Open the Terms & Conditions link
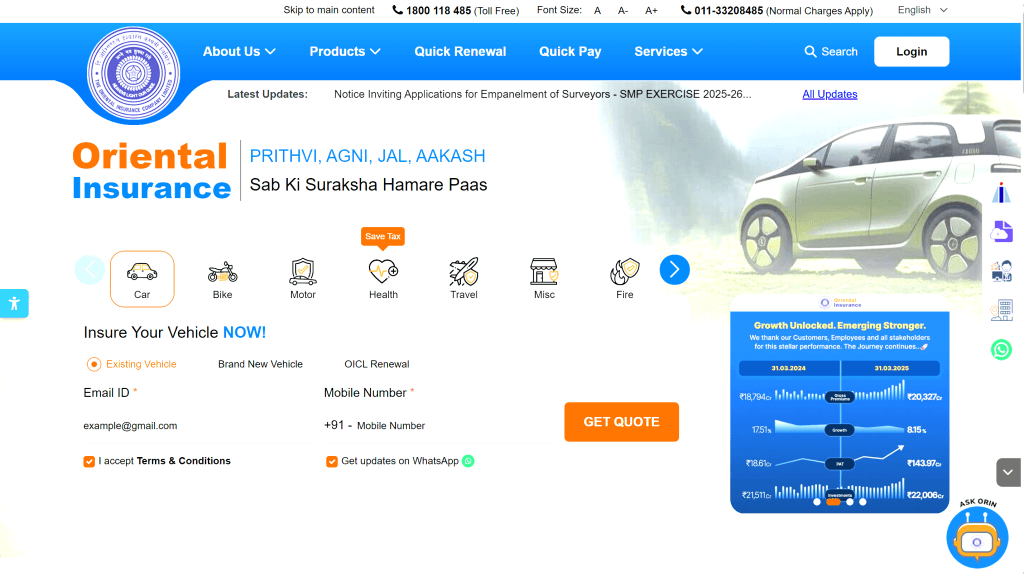Screen dimensions: 1024x576 (x=184, y=461)
